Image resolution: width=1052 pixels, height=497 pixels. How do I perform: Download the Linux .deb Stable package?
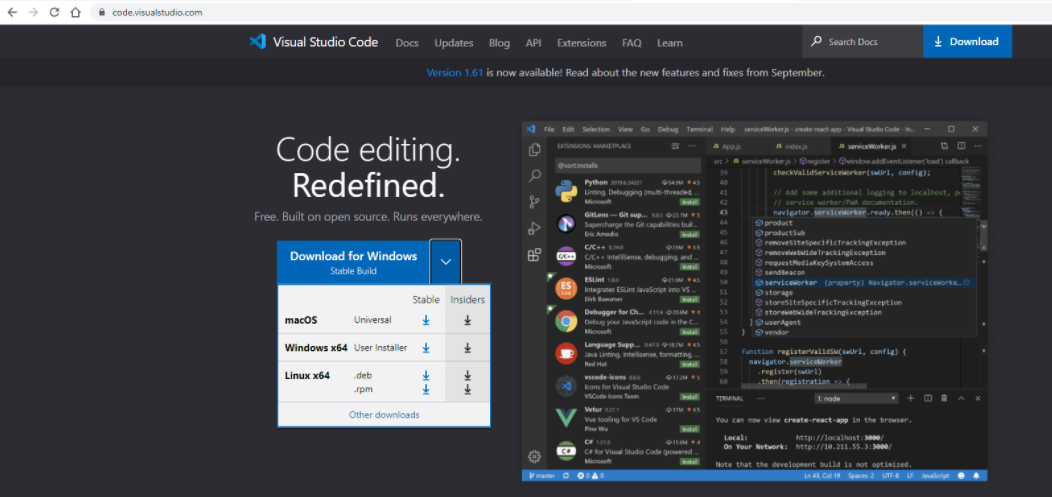(426, 376)
